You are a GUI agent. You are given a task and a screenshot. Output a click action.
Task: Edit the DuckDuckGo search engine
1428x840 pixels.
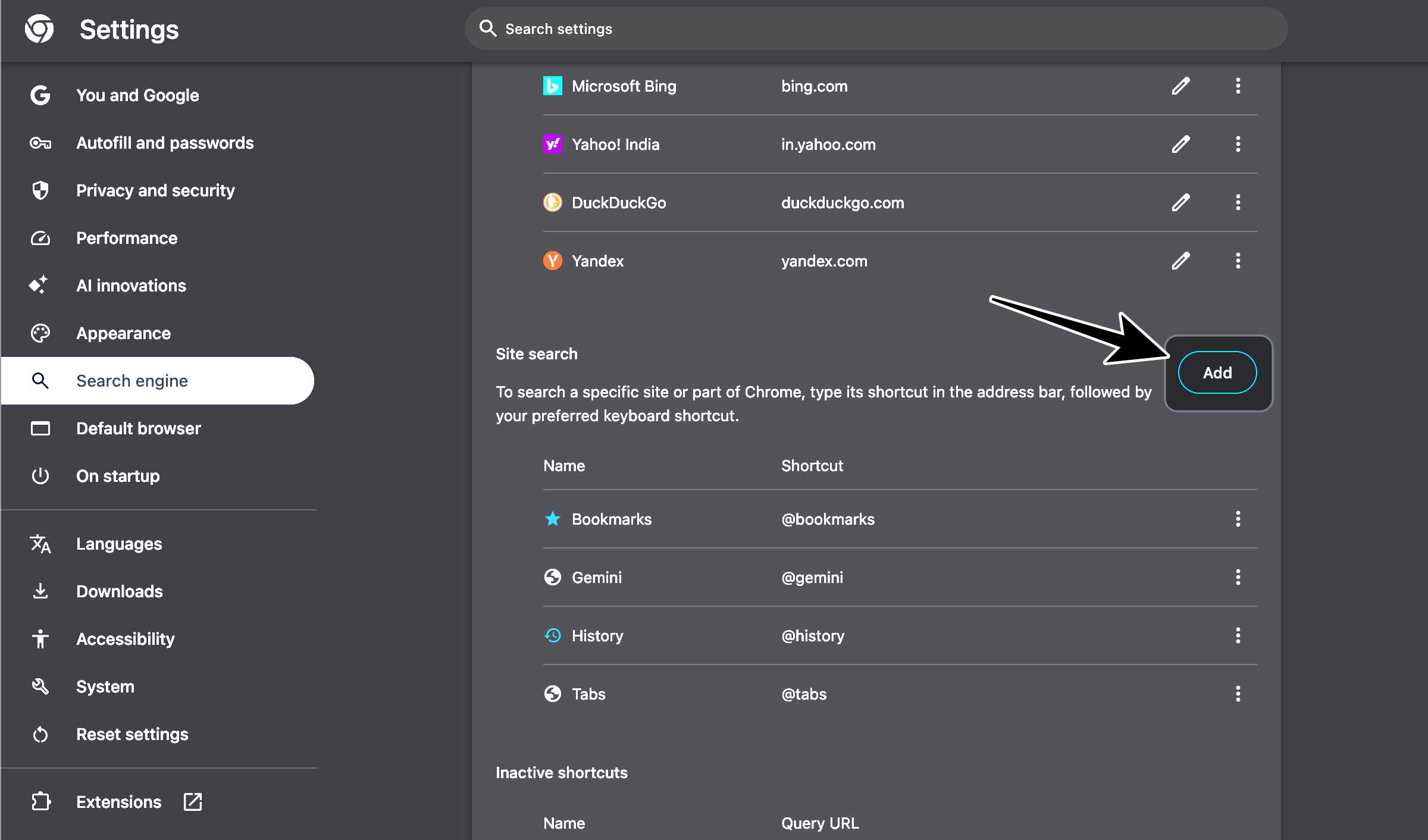[1180, 202]
